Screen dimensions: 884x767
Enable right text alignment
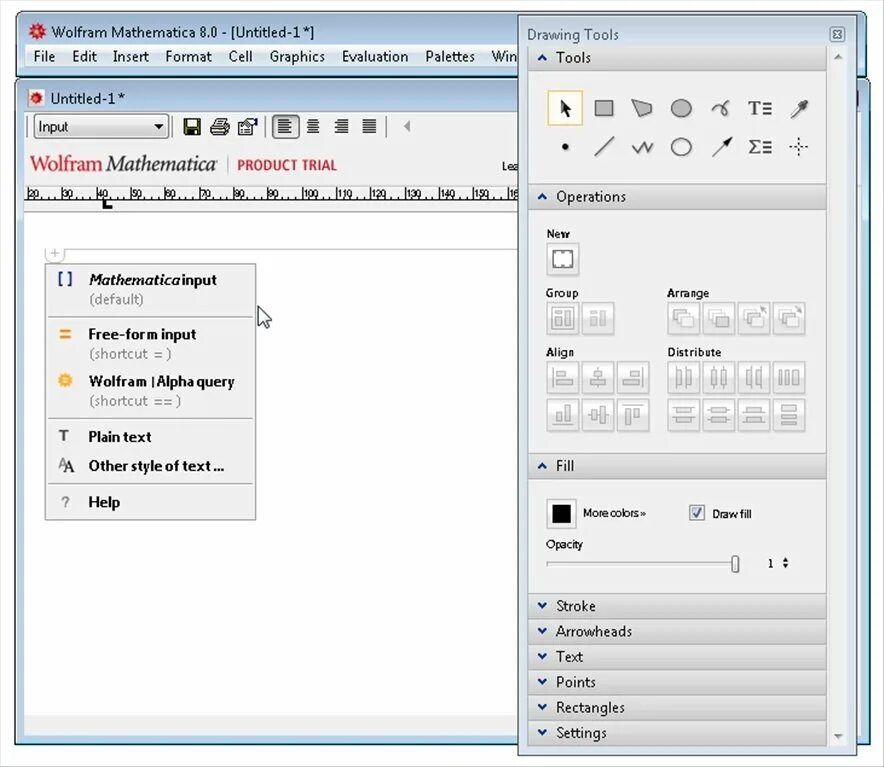coord(341,126)
